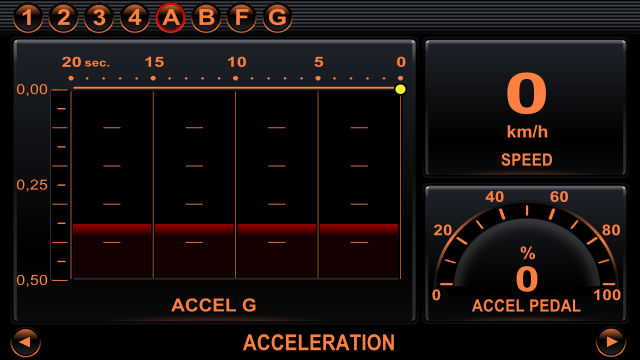Click the 5 seconds timeline mark
The image size is (640, 360).
tap(319, 62)
